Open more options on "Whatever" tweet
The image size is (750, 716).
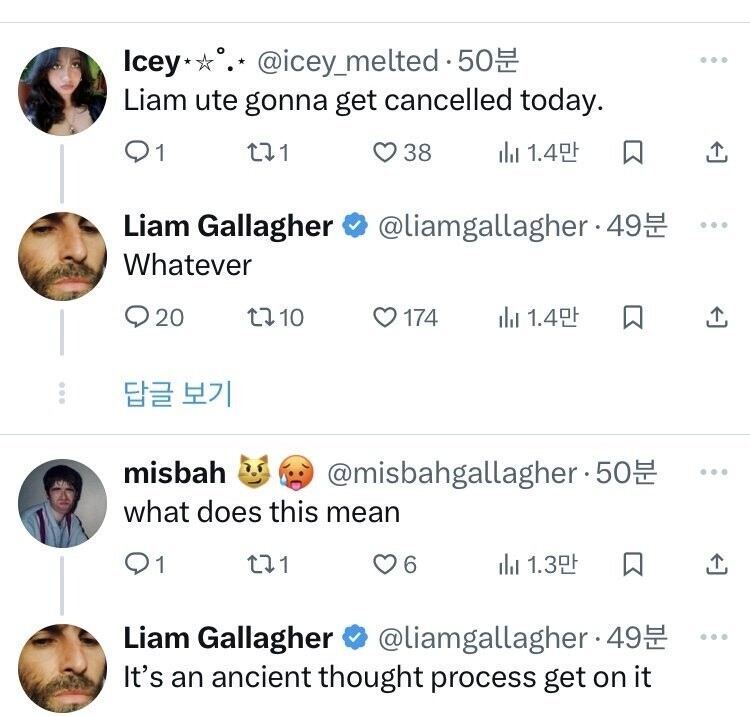click(x=714, y=226)
